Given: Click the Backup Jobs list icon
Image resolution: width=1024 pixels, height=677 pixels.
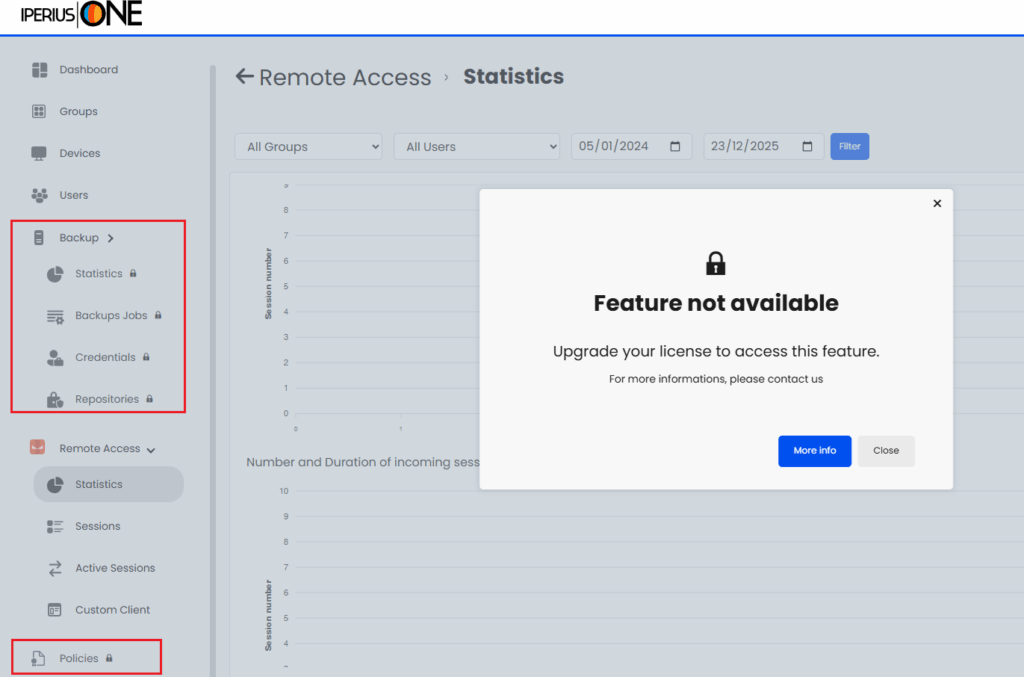Looking at the screenshot, I should point(55,316).
